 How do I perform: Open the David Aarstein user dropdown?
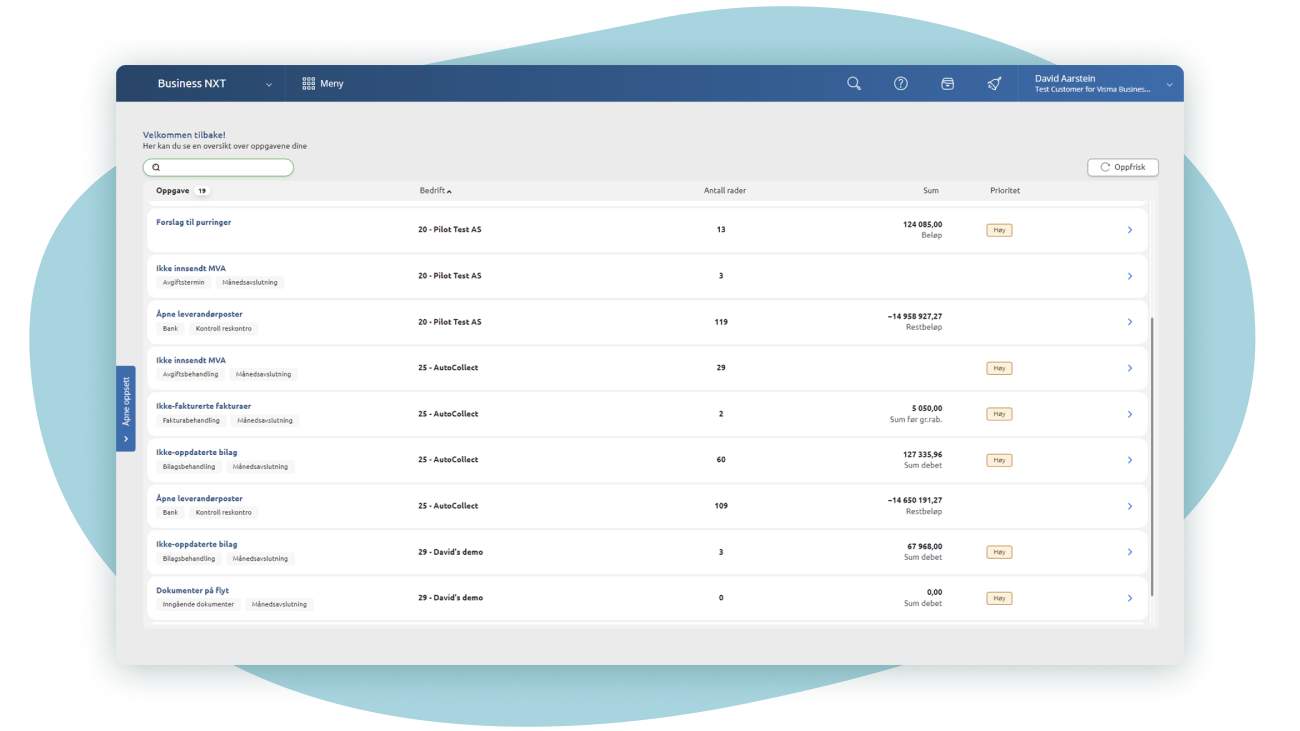tap(1100, 84)
